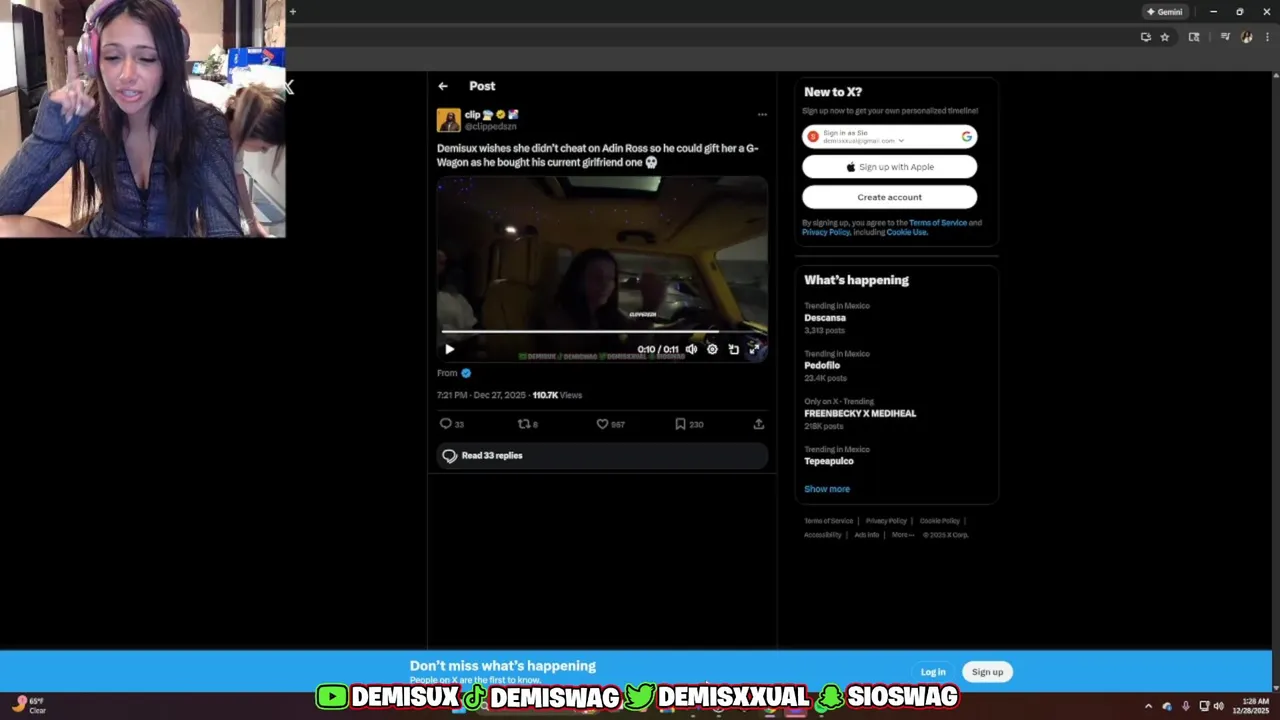Screen dimensions: 1280x720
Task: Open Google Lens search icon in toolbar
Action: pyautogui.click(x=1194, y=37)
